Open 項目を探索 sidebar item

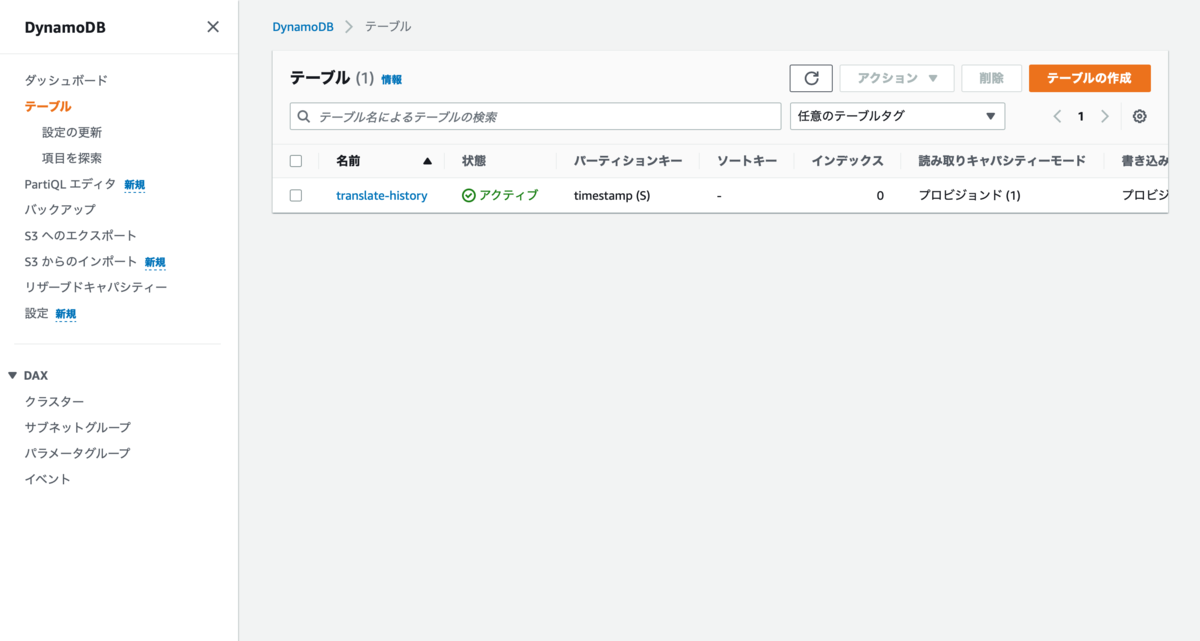[72, 158]
